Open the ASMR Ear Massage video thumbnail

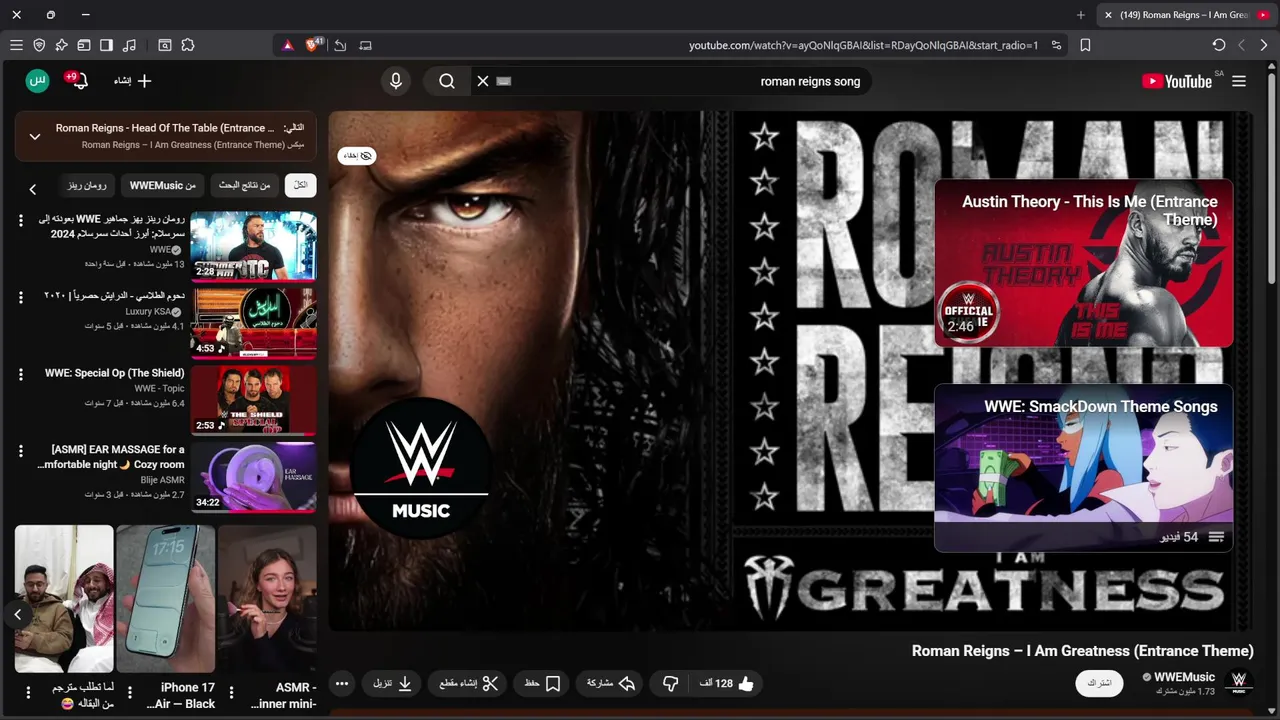click(254, 477)
